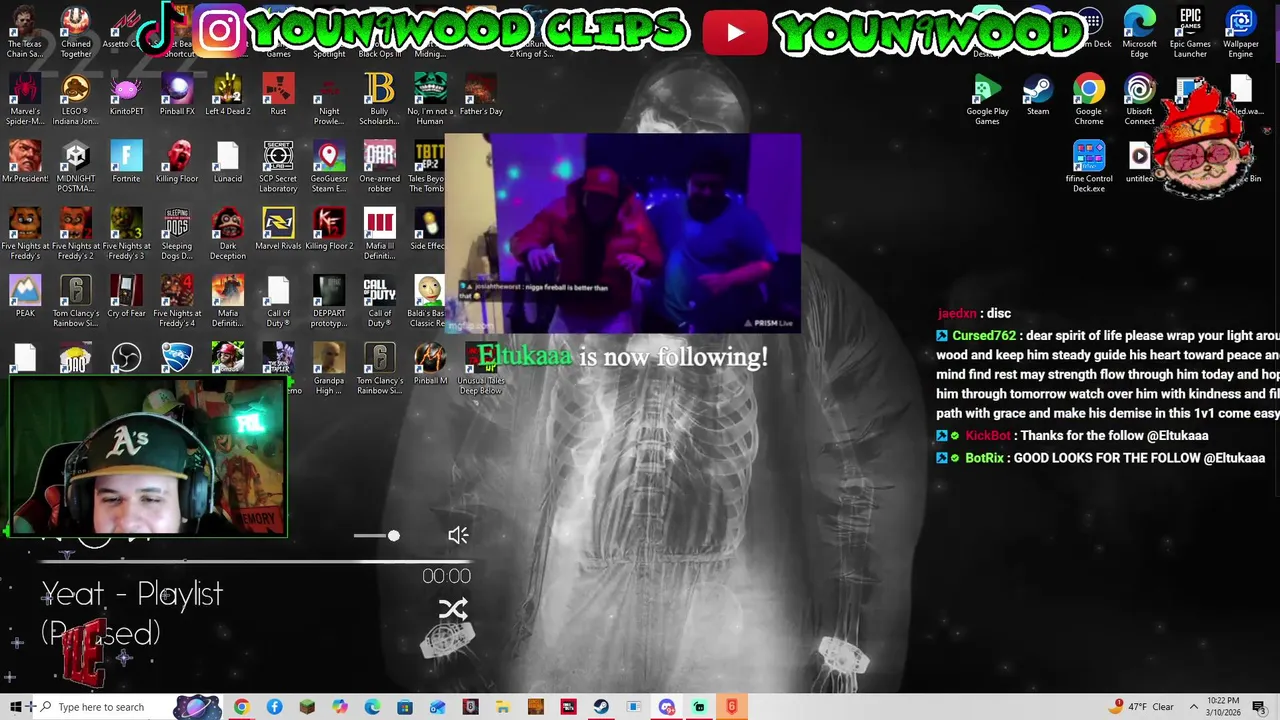Click the streamer webcam feed

(148, 456)
